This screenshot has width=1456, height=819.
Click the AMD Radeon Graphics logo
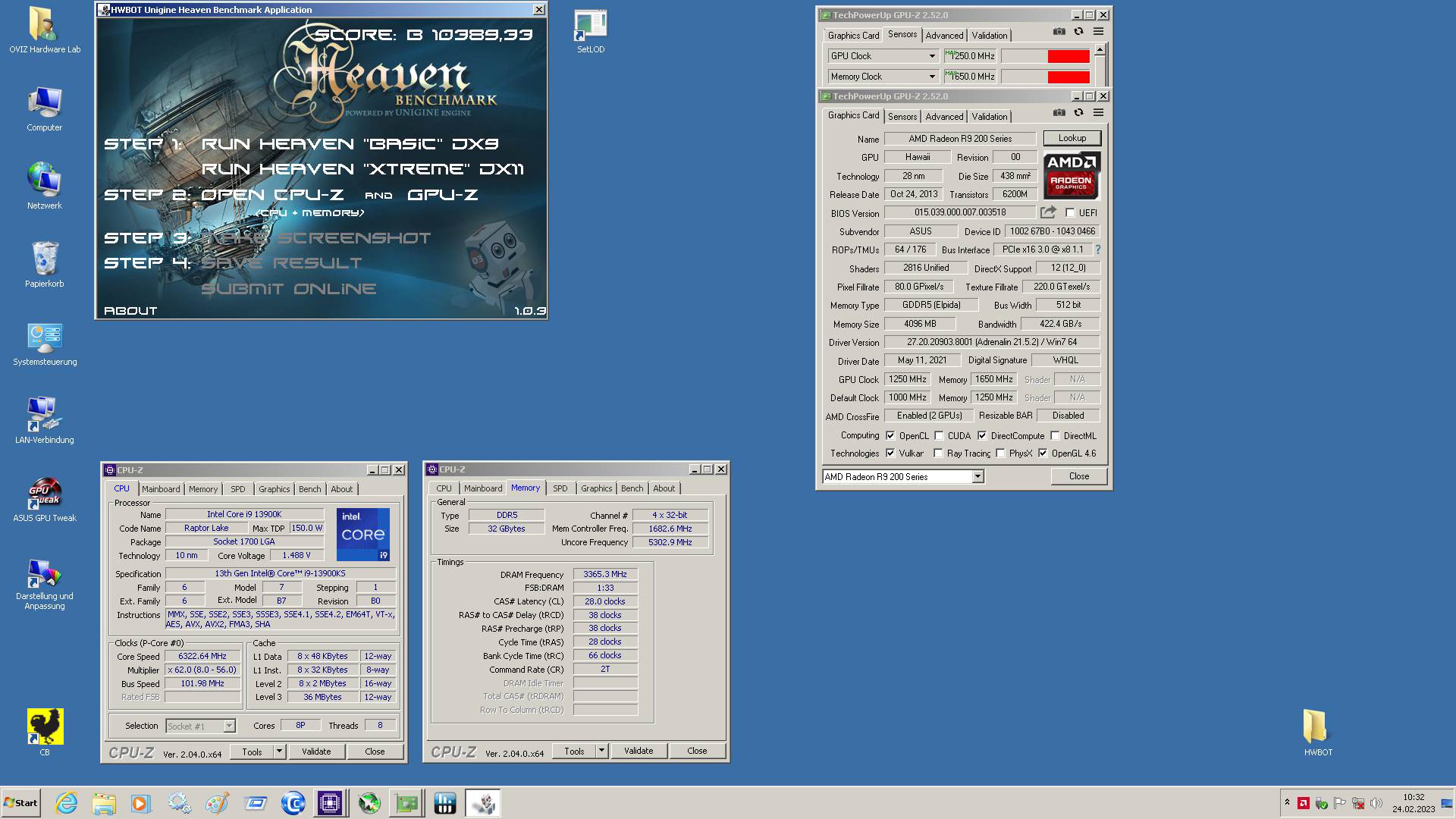click(1071, 175)
